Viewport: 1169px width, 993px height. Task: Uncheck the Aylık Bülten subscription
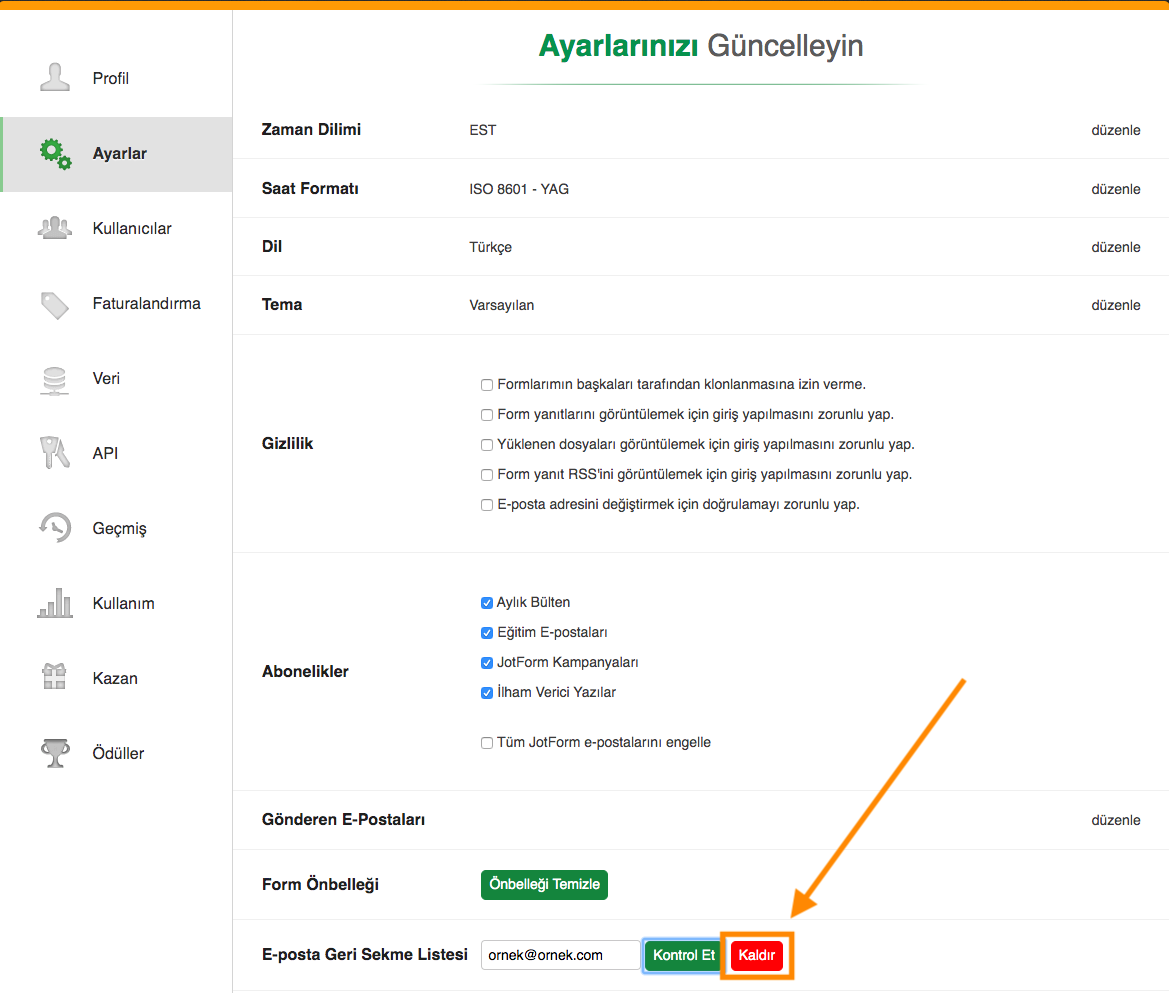point(487,603)
